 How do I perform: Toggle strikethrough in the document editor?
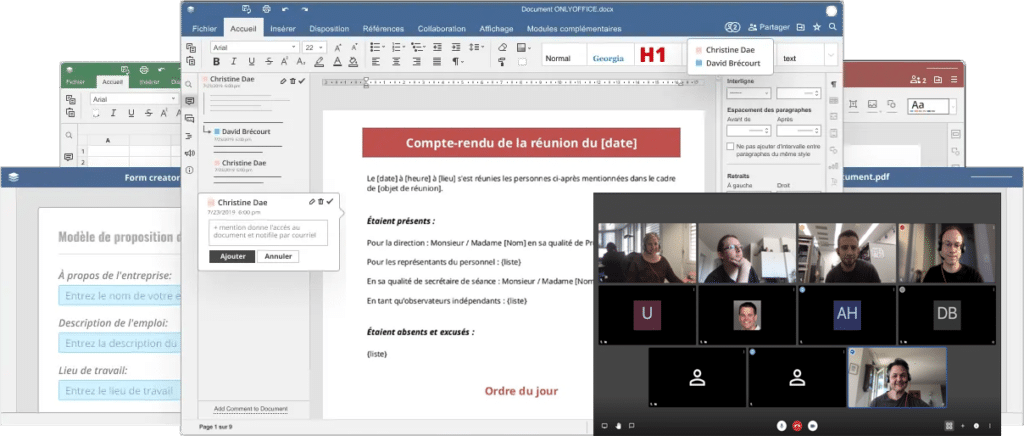click(x=268, y=62)
